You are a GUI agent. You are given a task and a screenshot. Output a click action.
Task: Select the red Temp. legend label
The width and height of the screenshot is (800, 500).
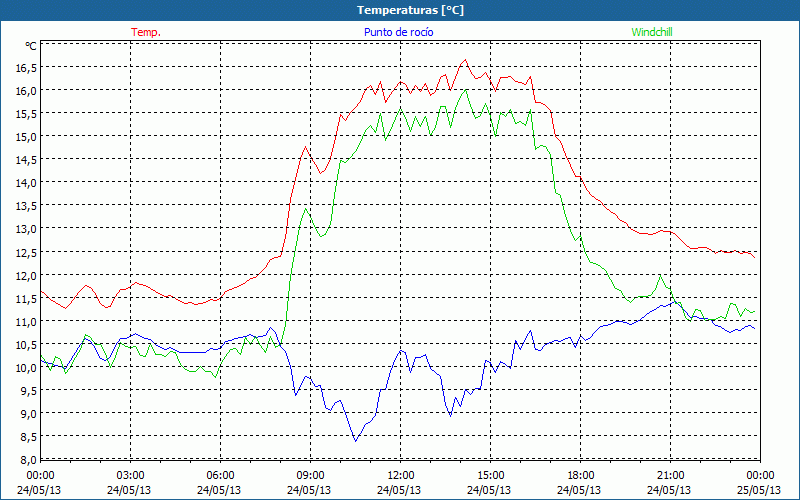click(146, 32)
